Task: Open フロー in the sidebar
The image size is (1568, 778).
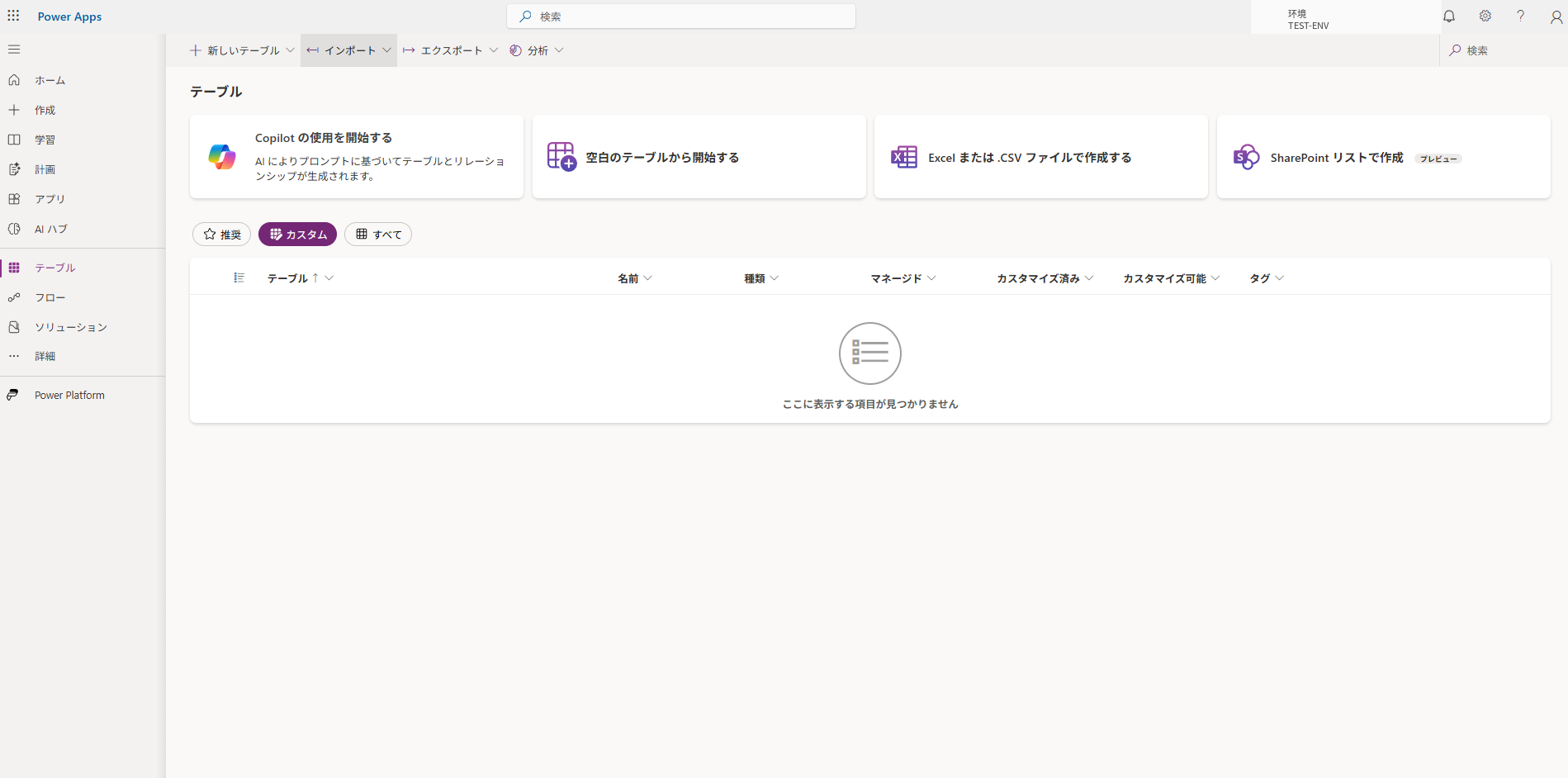Action: 83,297
